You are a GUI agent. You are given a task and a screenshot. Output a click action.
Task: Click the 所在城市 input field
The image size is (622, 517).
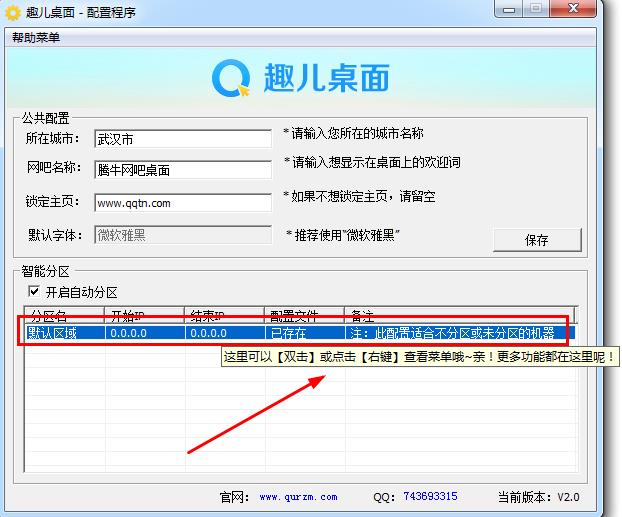pos(182,137)
